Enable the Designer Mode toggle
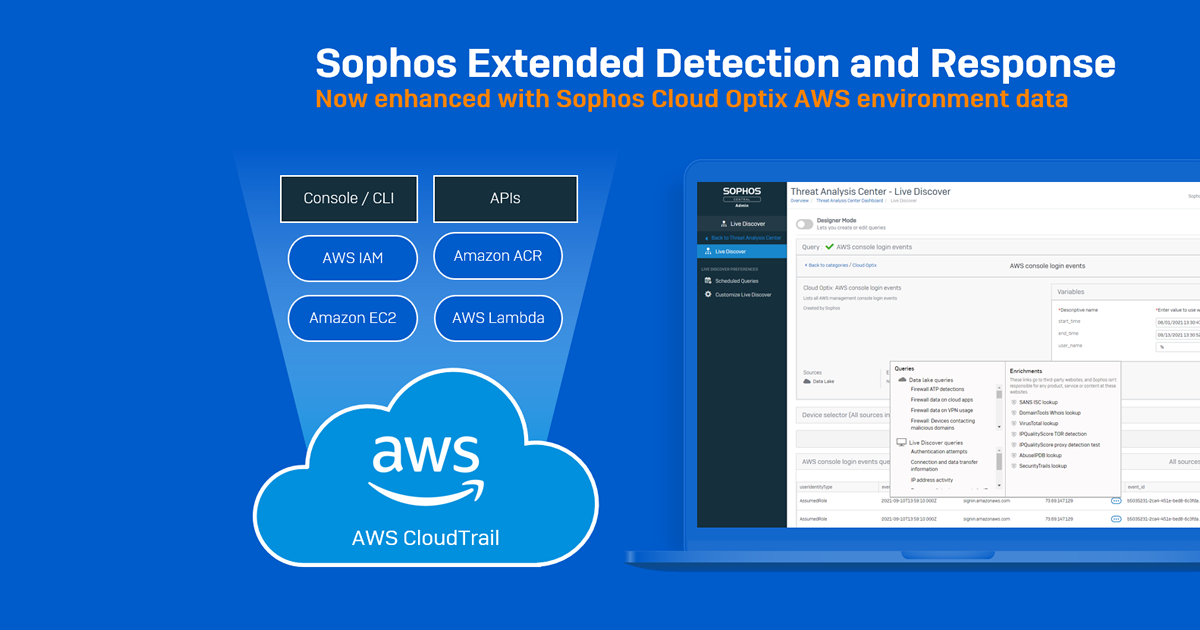 click(x=805, y=223)
